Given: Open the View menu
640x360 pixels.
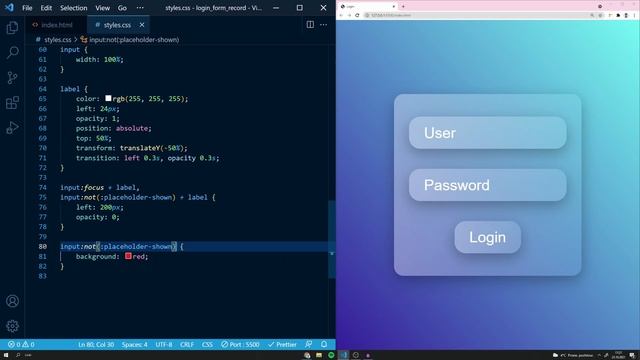Looking at the screenshot, I should coord(102,8).
